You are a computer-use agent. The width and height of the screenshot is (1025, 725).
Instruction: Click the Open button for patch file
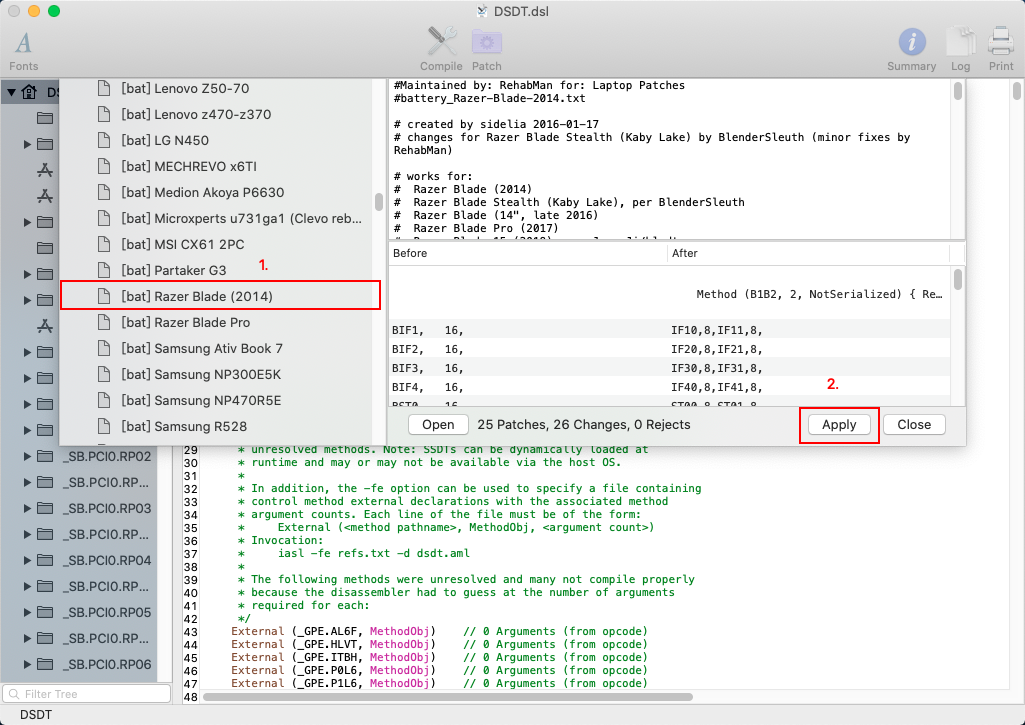click(x=438, y=424)
